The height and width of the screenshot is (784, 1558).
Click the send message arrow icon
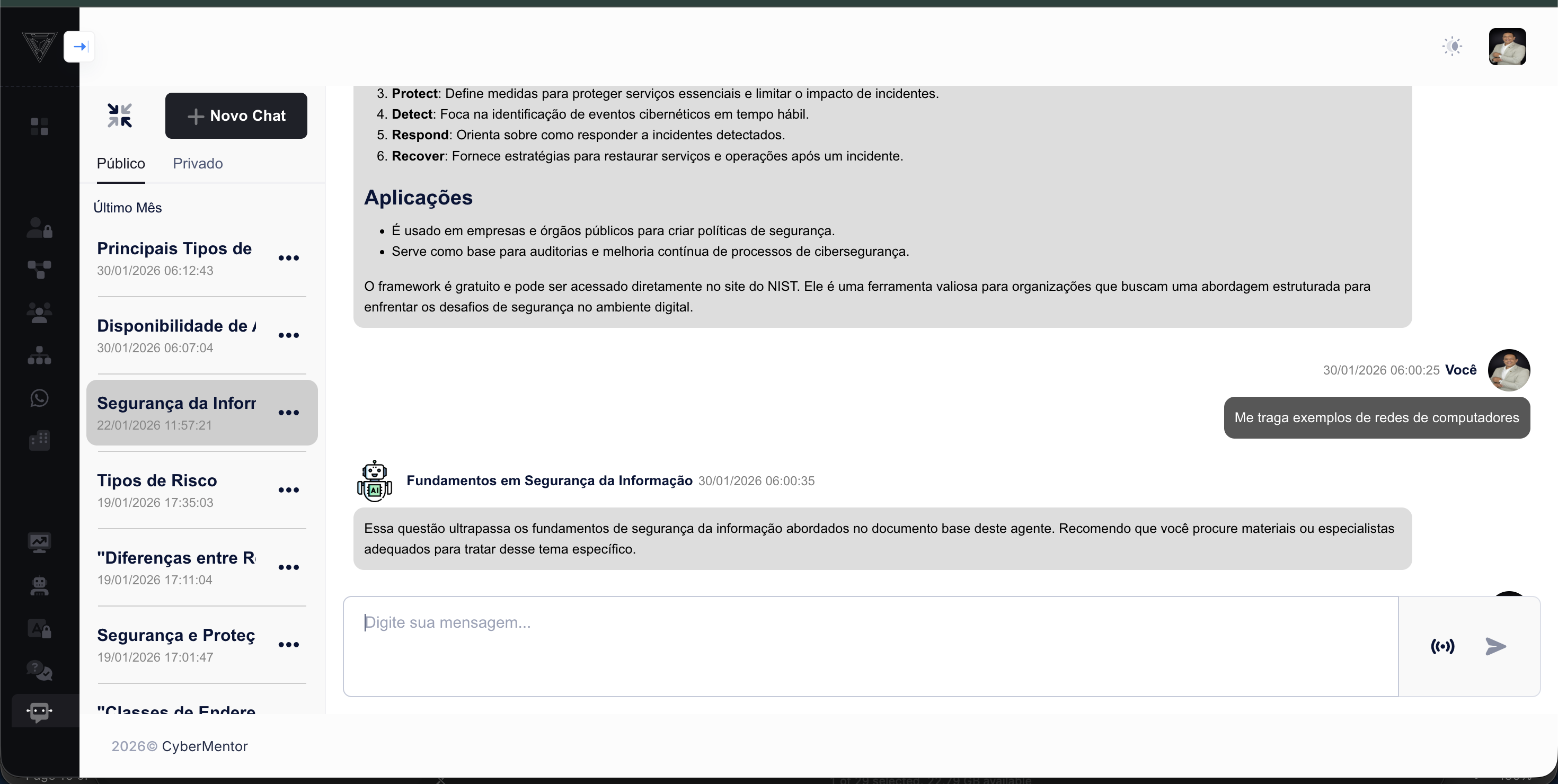tap(1495, 646)
